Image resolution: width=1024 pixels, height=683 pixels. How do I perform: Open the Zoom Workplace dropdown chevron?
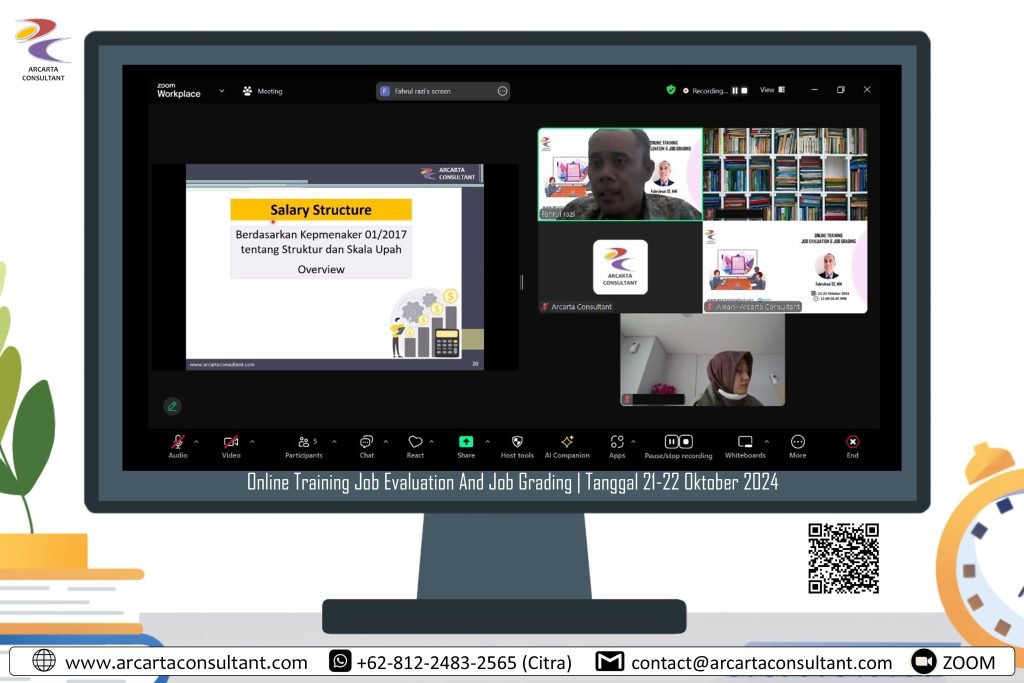(222, 91)
